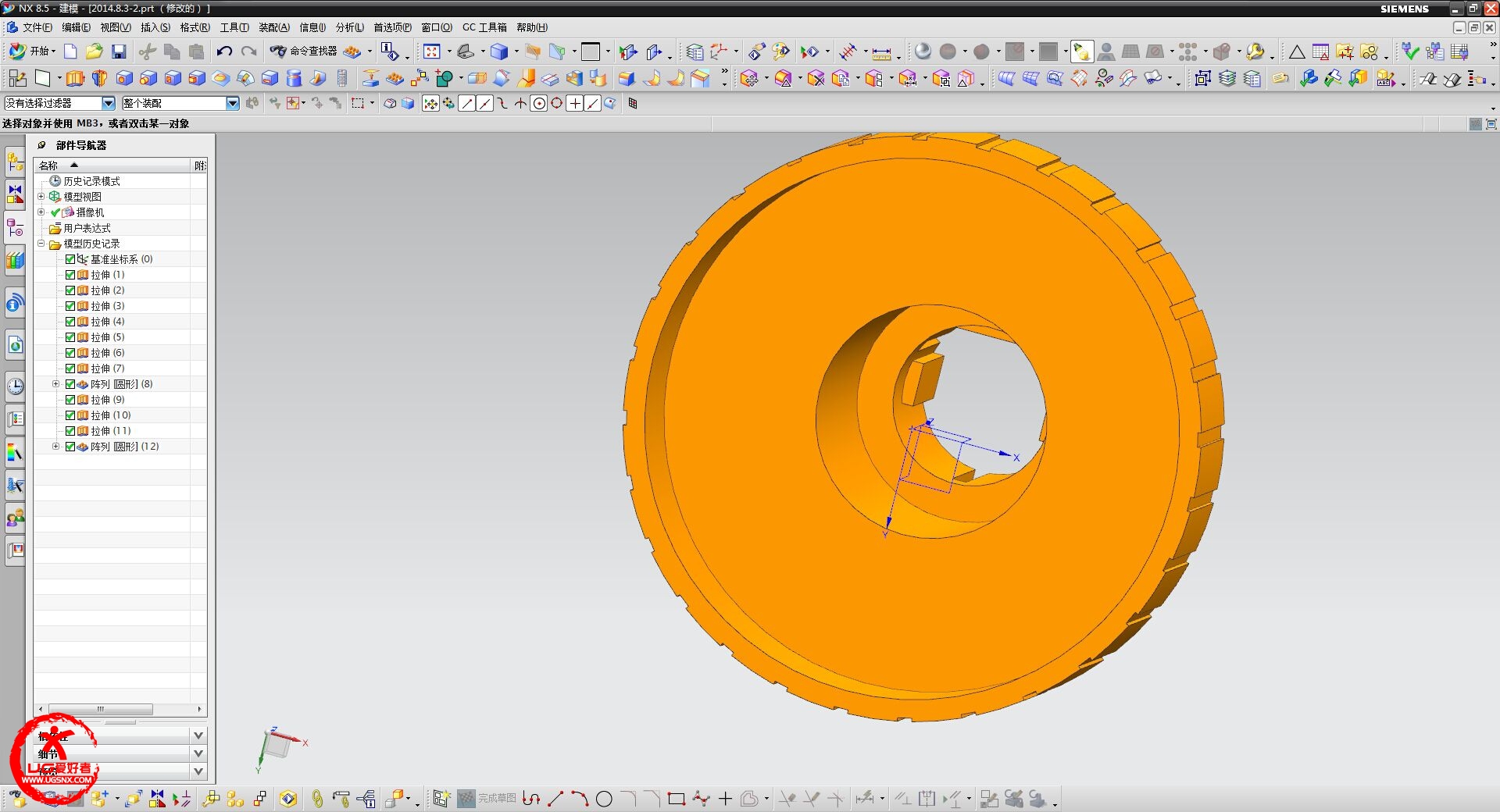Collapse the 模型历史记录 tree node
This screenshot has height=812, width=1500.
tap(41, 244)
